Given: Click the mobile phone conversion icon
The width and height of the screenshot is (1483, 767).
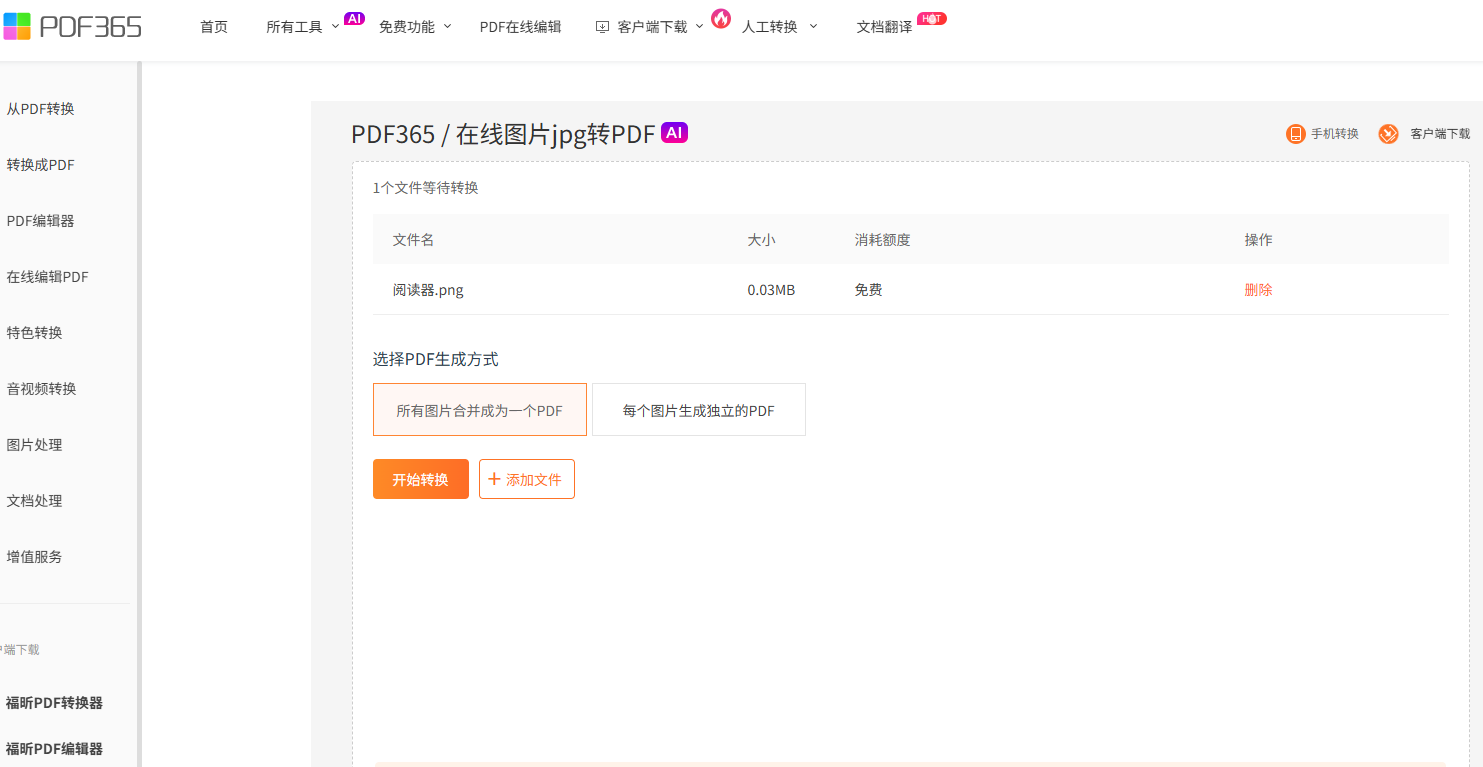Looking at the screenshot, I should pyautogui.click(x=1296, y=134).
